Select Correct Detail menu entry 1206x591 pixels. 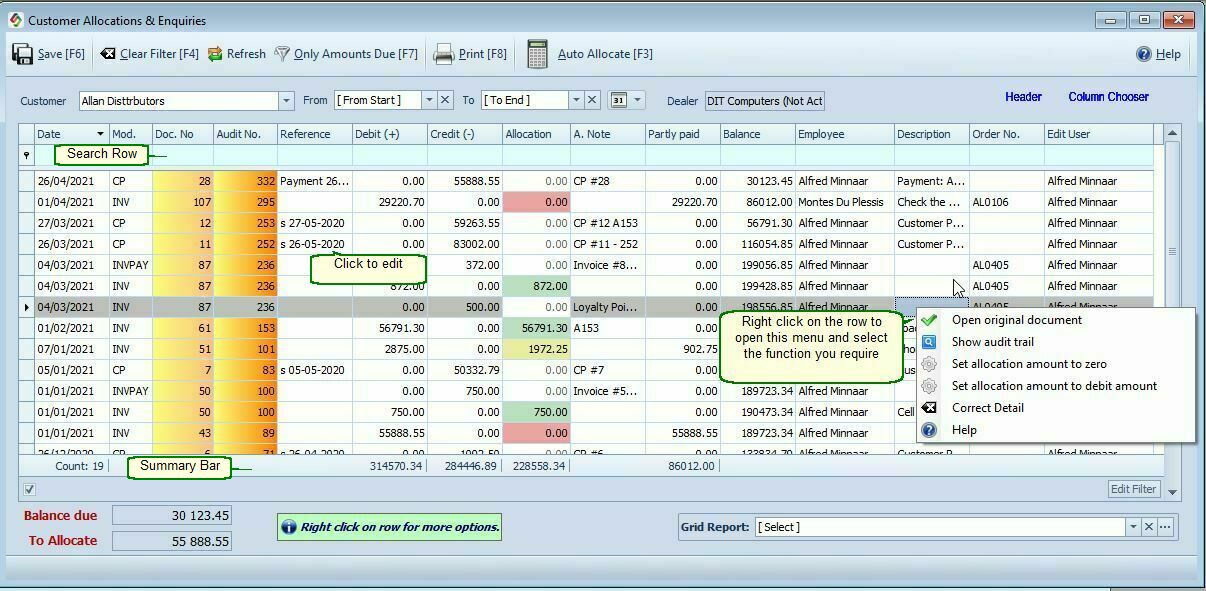point(987,408)
